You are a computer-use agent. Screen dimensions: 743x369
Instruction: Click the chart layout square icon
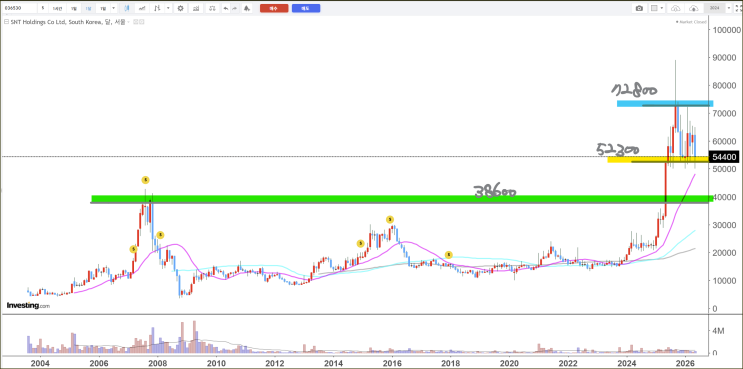pos(654,8)
